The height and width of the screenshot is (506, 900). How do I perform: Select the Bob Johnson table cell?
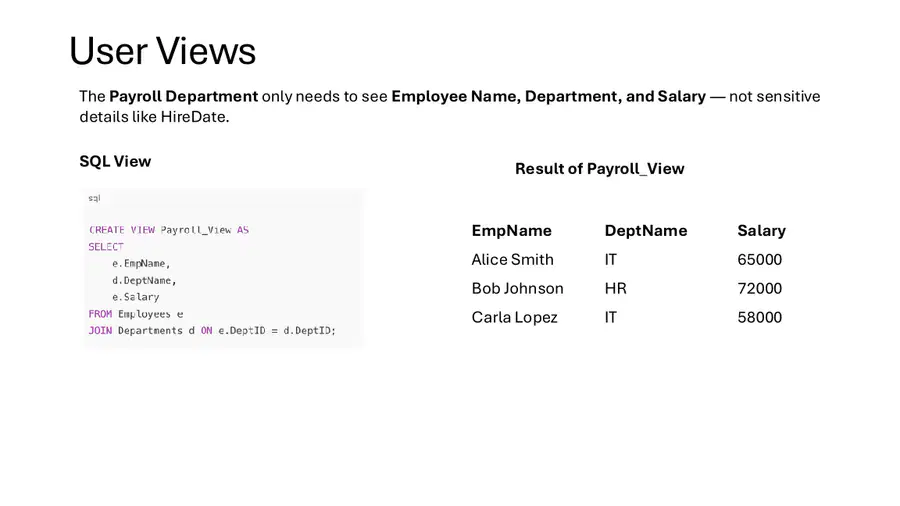tap(517, 288)
